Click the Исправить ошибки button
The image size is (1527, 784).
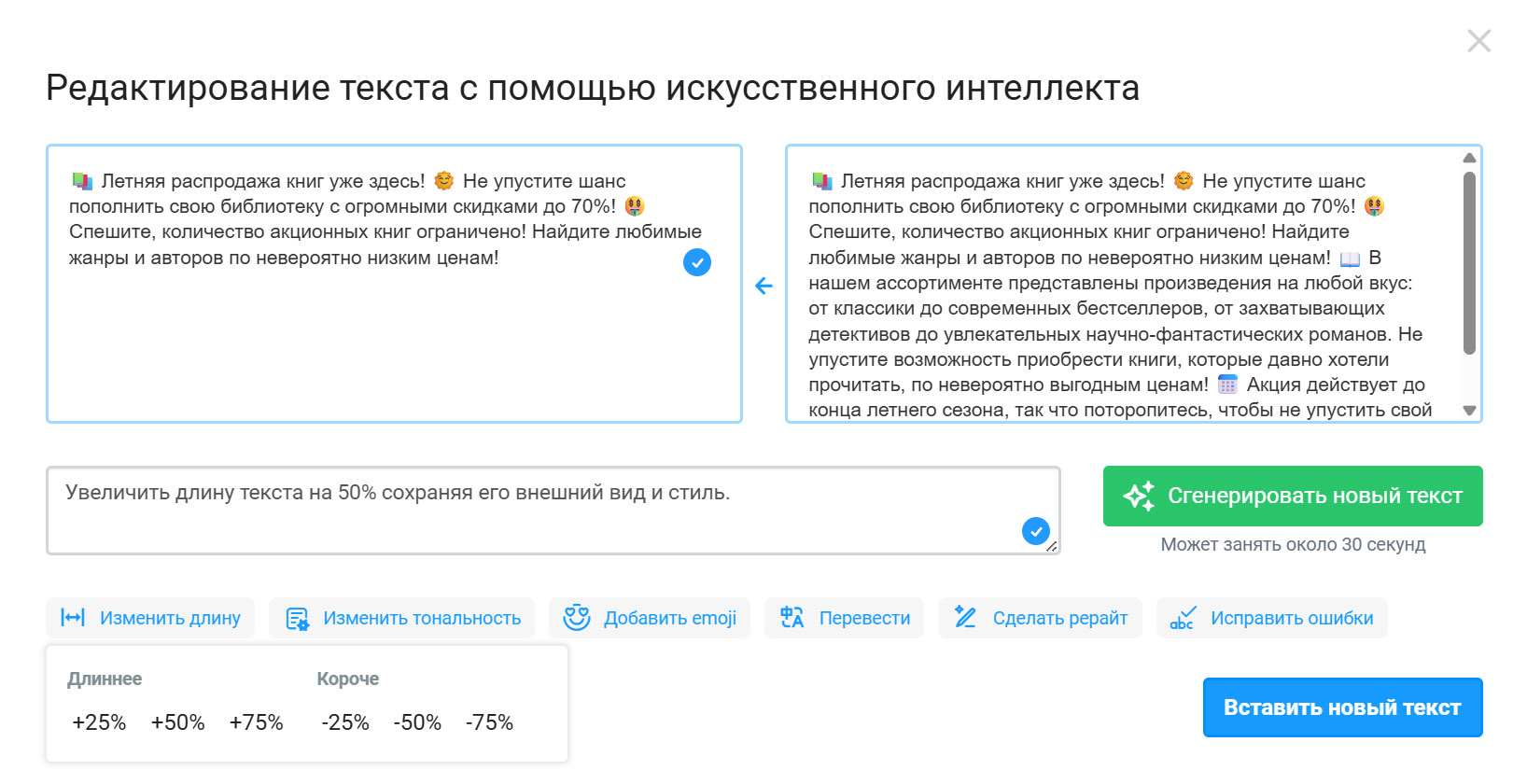[x=1272, y=618]
